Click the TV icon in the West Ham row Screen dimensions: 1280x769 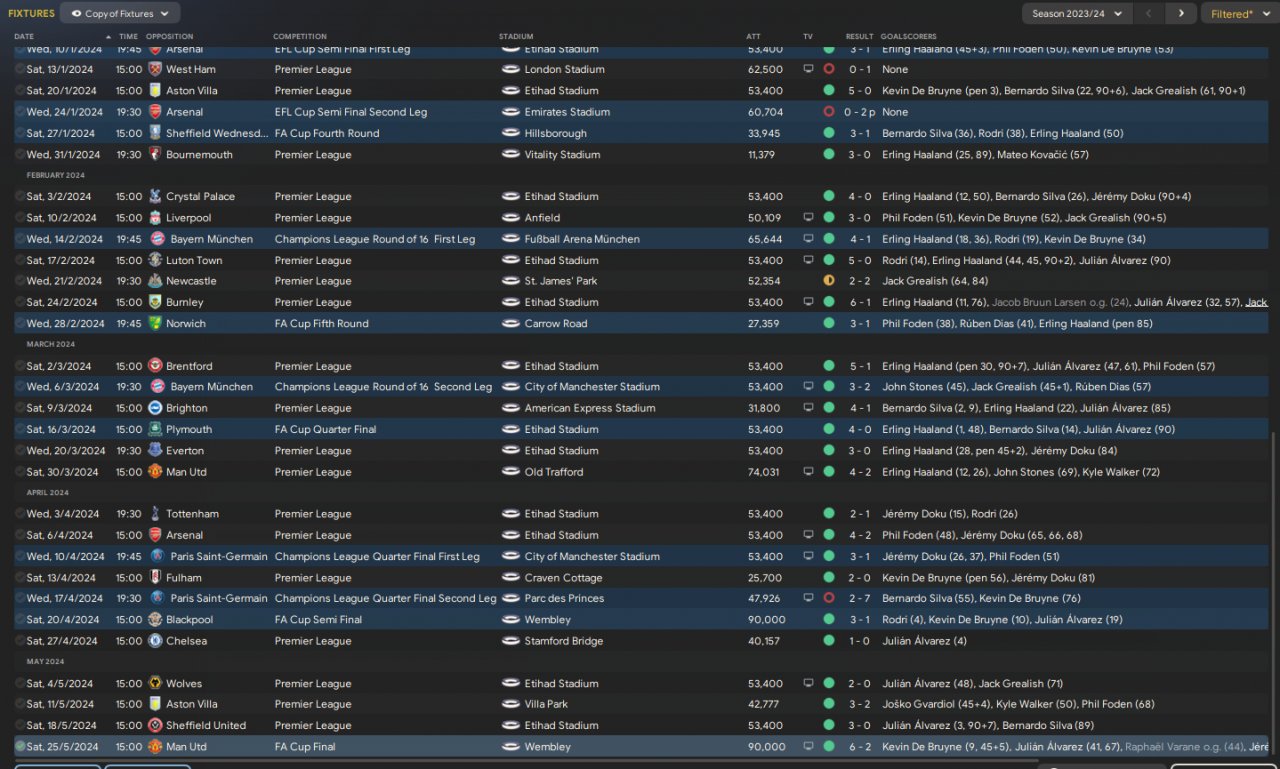[x=808, y=70]
